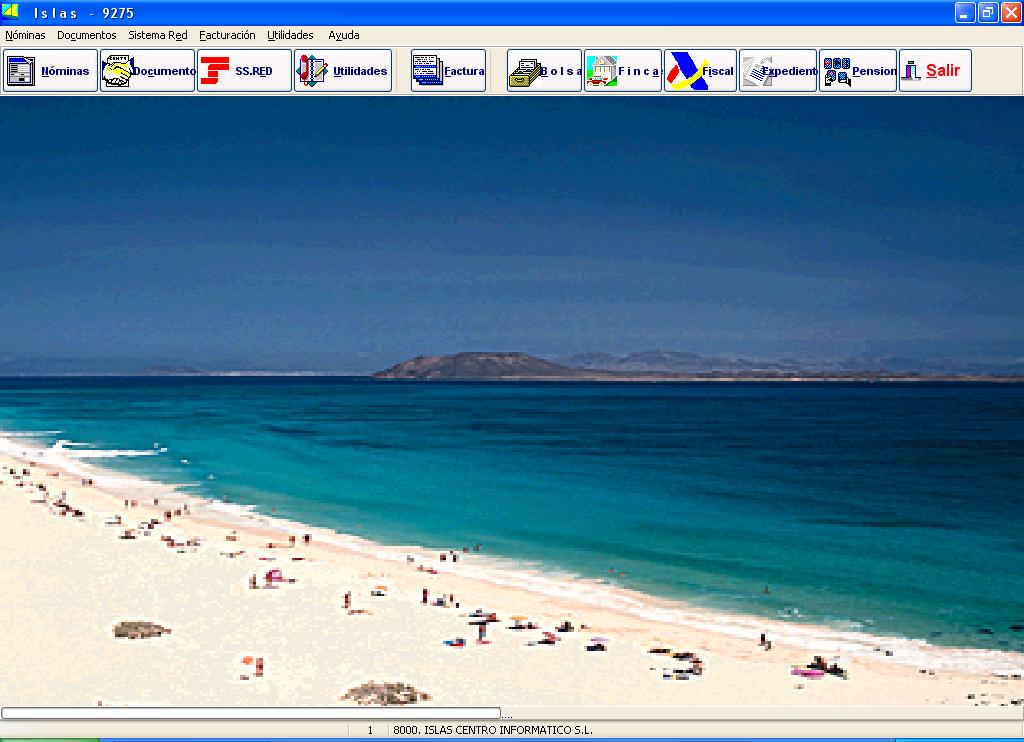The image size is (1024, 742).
Task: Click the horizontal progress bar at bottom
Action: pos(250,713)
